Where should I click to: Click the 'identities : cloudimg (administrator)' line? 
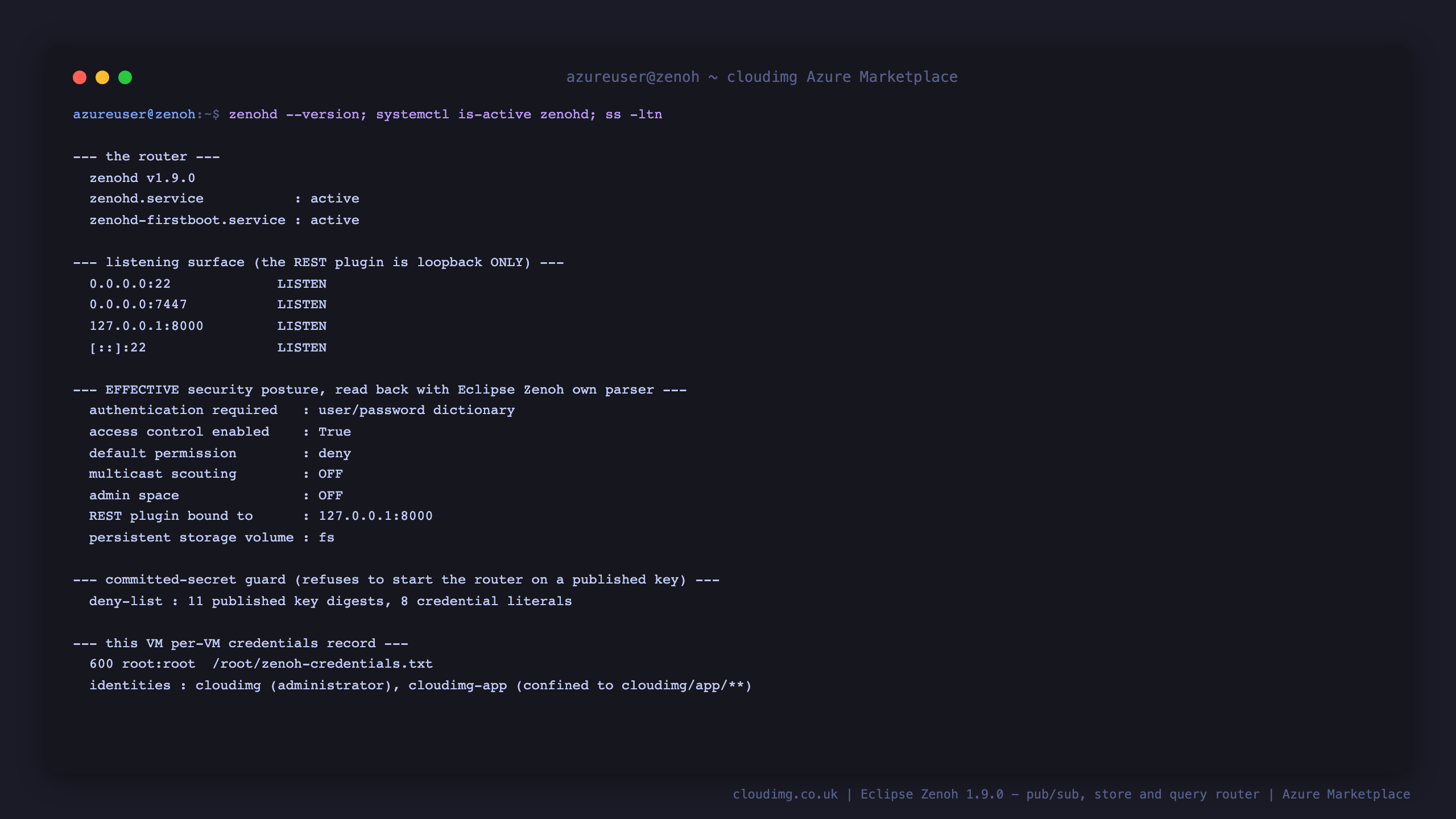(421, 685)
